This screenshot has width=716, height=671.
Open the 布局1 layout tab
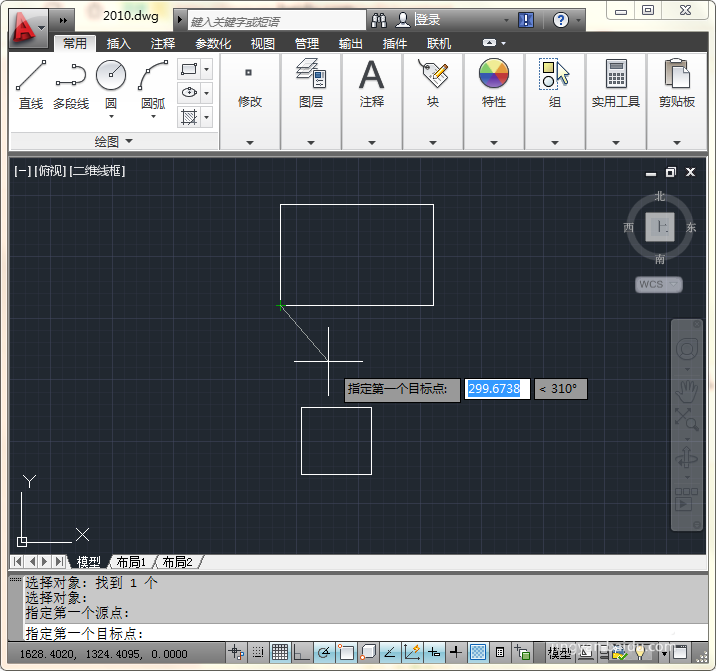pos(131,562)
